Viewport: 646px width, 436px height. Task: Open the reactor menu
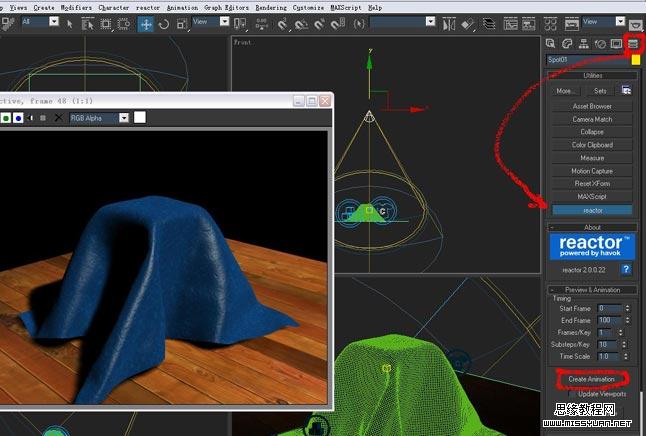tap(148, 7)
